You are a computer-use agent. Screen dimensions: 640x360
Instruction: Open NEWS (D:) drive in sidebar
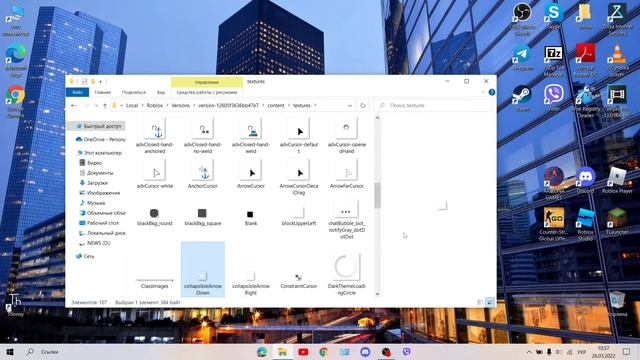95,243
